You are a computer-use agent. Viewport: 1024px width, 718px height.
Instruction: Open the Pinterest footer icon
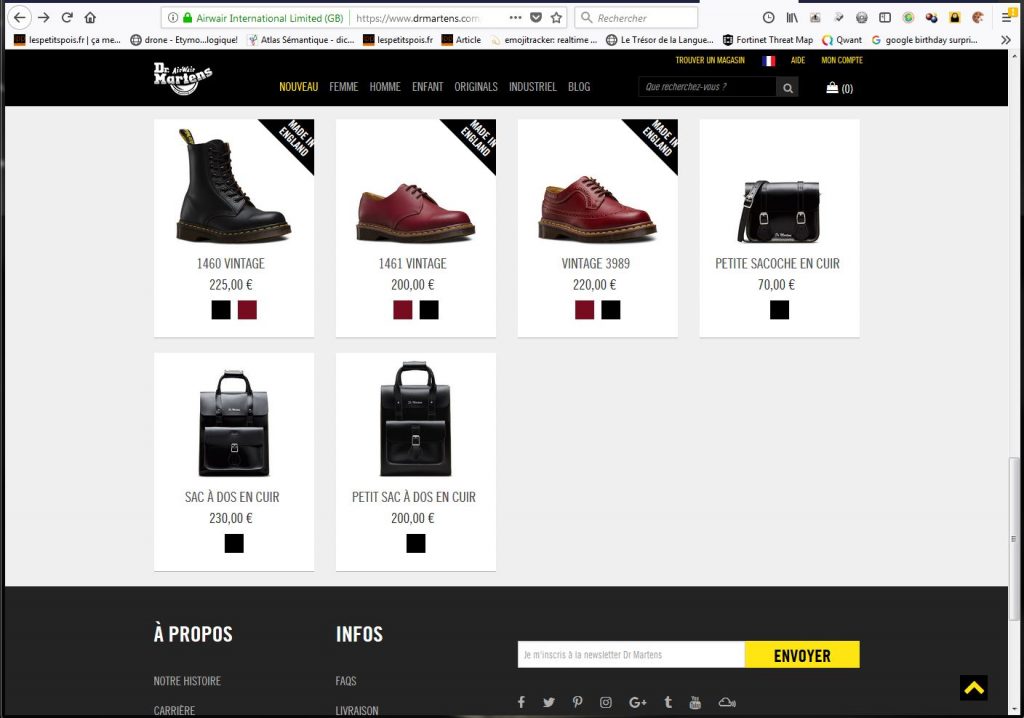[577, 702]
